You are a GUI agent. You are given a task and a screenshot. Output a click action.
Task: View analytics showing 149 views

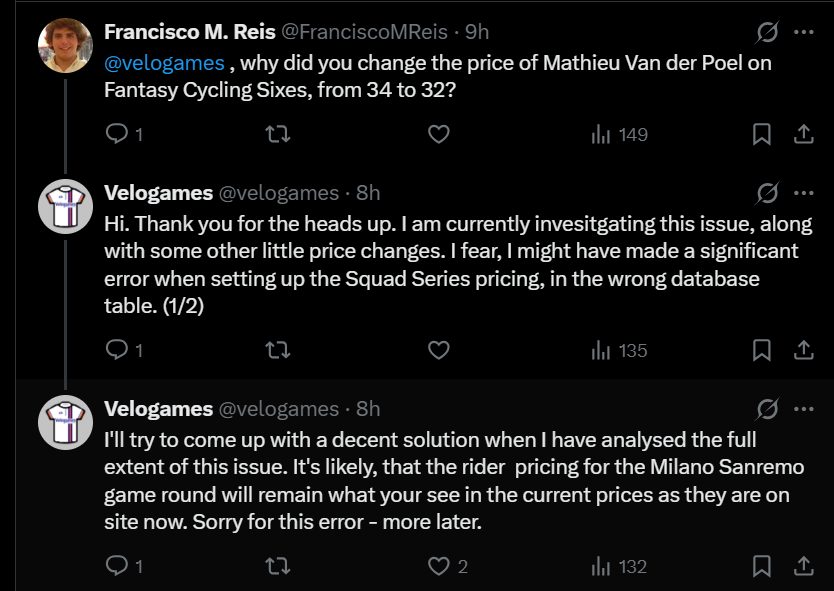(620, 134)
